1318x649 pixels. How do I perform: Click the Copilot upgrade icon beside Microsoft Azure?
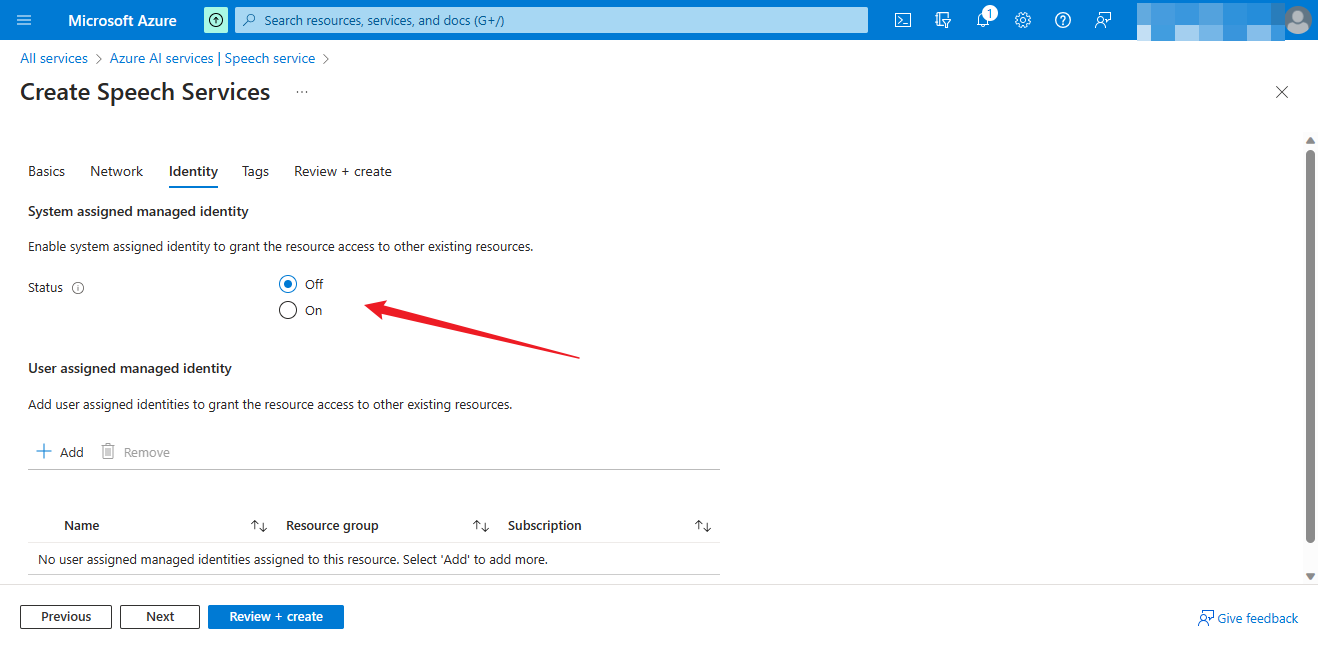(x=216, y=20)
